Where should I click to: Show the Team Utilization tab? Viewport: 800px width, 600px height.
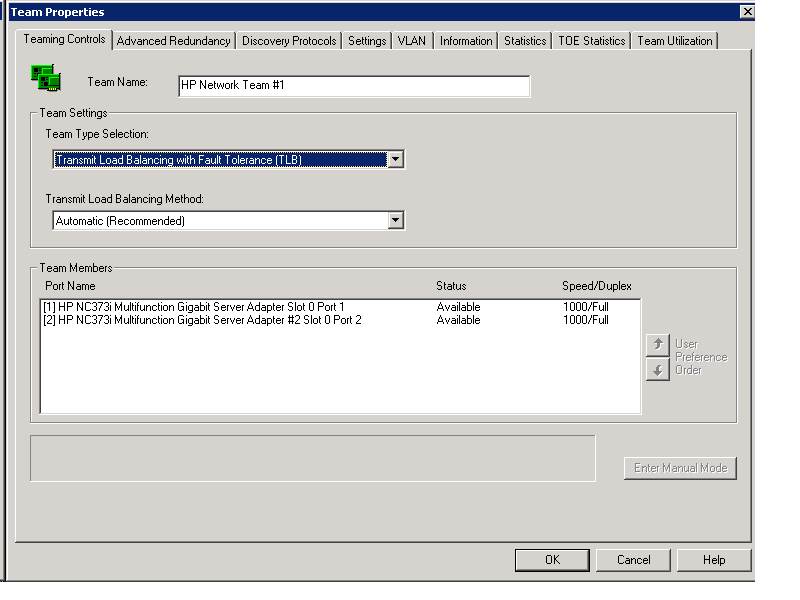click(x=674, y=41)
